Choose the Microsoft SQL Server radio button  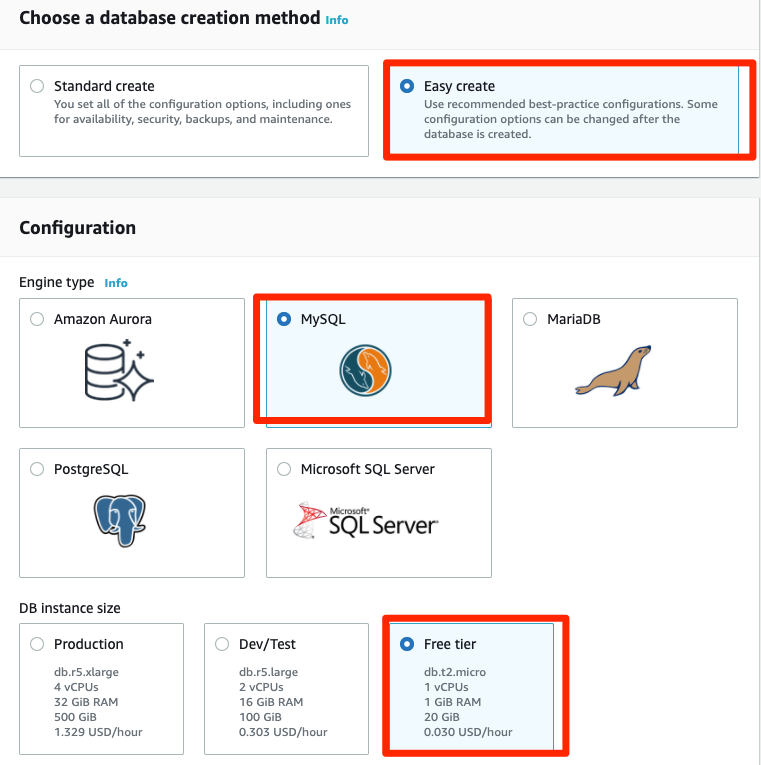[284, 469]
